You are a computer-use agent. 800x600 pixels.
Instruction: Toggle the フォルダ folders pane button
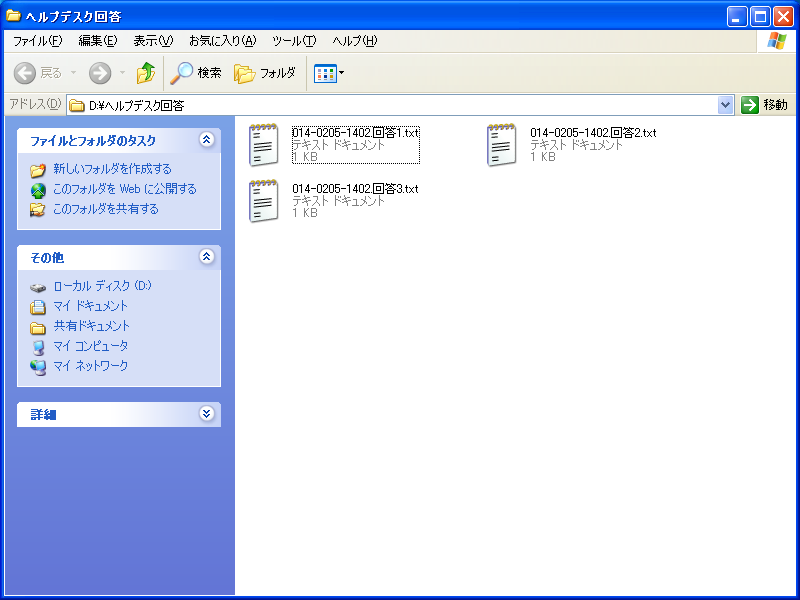click(x=265, y=73)
